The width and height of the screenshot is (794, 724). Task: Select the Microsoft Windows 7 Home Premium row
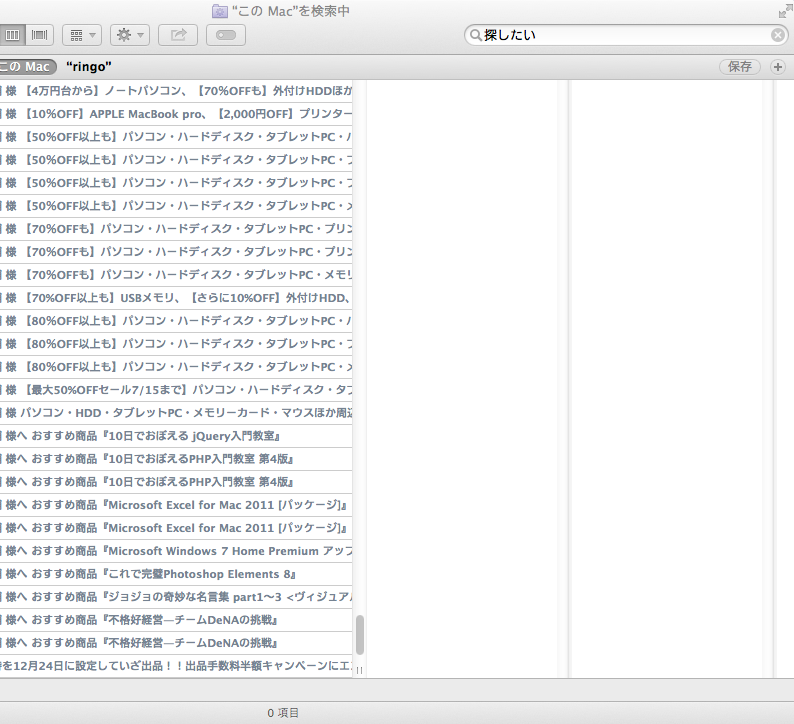point(176,551)
